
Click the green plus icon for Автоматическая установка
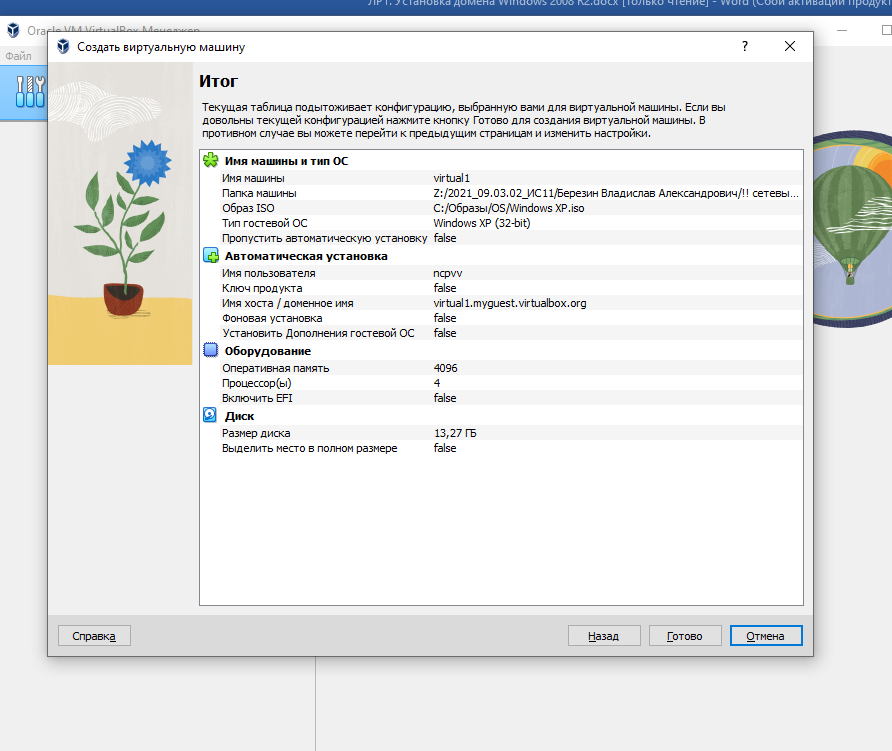point(210,256)
